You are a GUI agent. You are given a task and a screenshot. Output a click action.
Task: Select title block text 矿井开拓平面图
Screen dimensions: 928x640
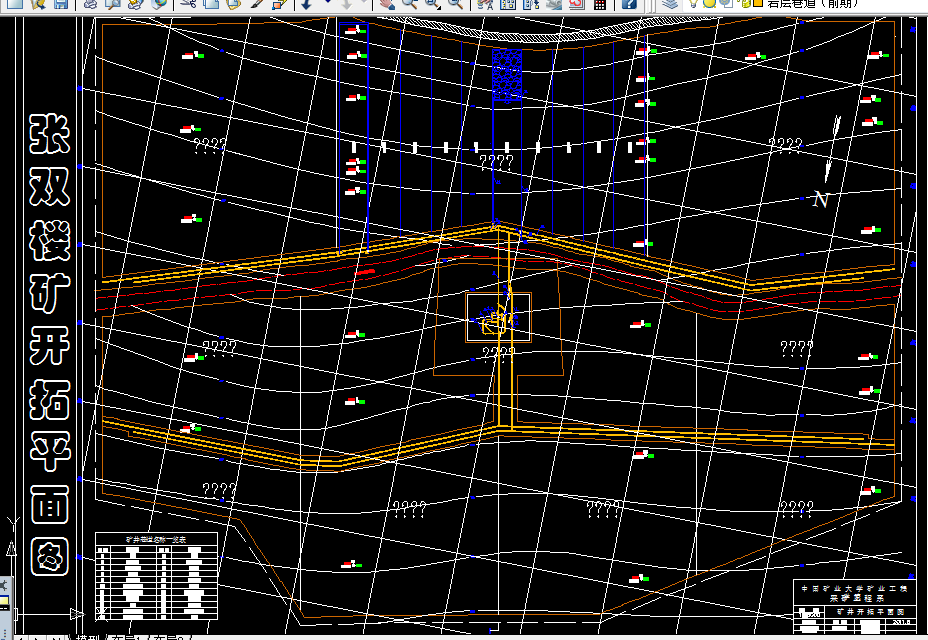point(870,612)
